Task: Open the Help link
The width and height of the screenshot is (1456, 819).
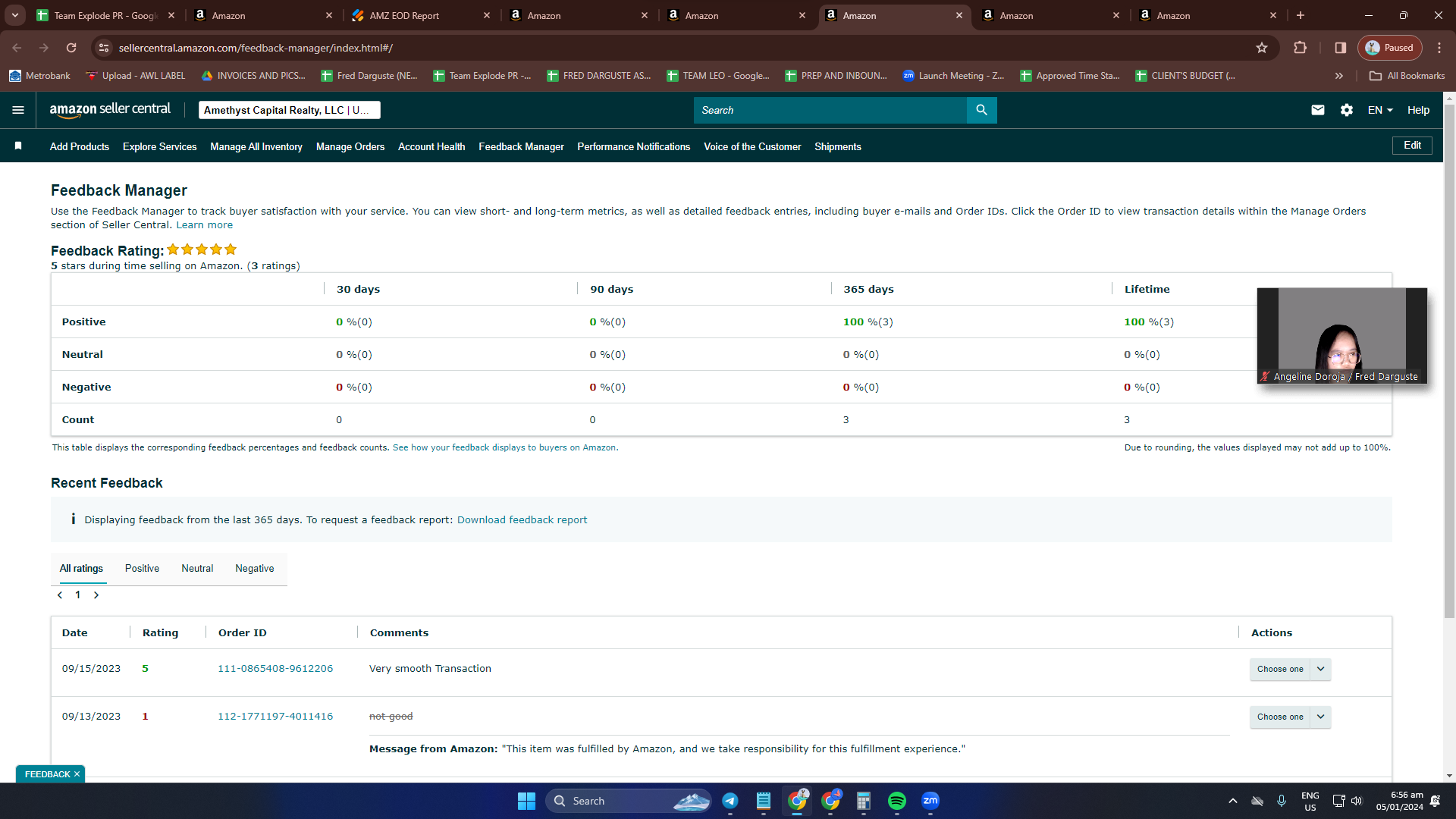Action: [x=1418, y=110]
